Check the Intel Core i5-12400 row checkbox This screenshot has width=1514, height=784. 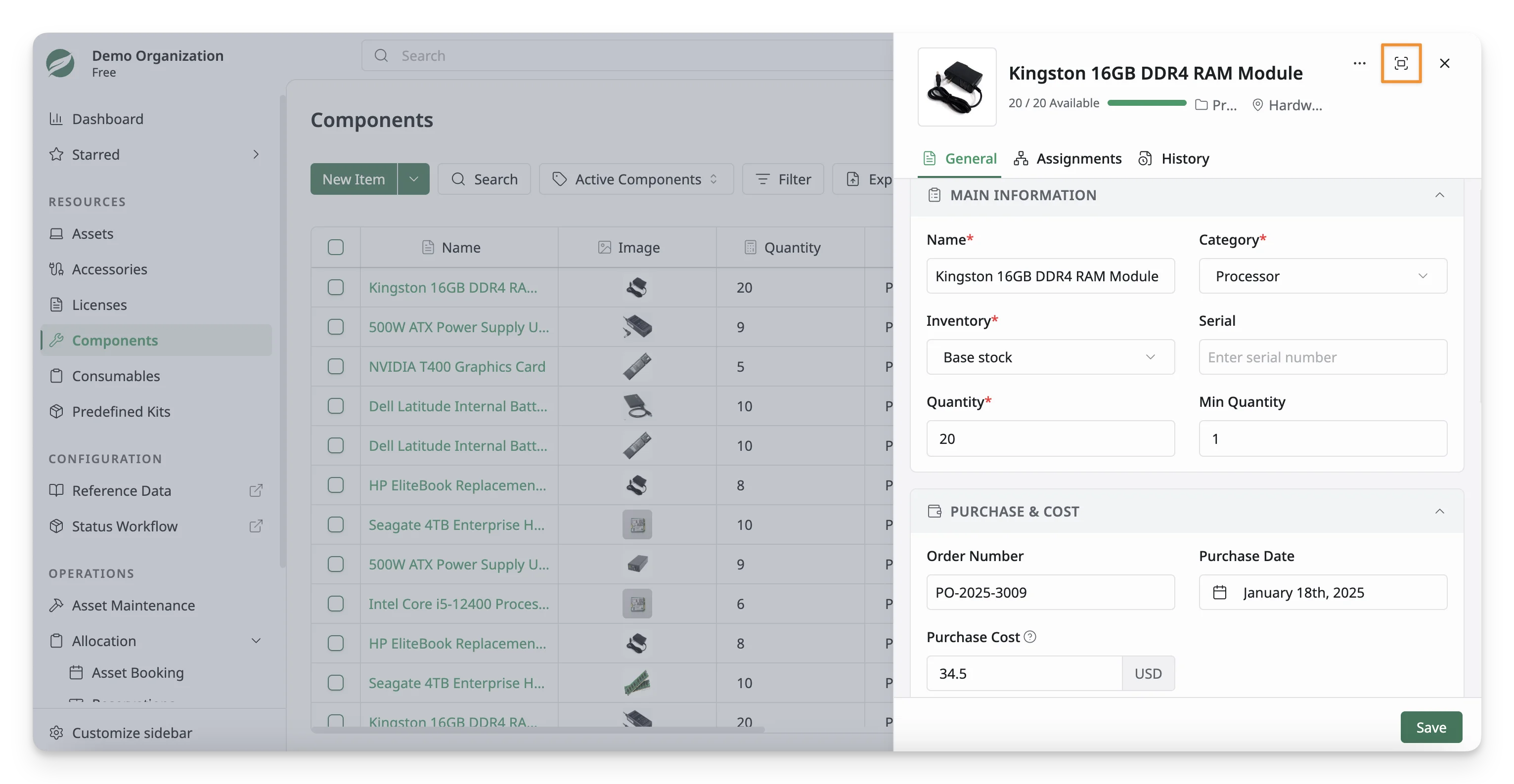tap(336, 604)
